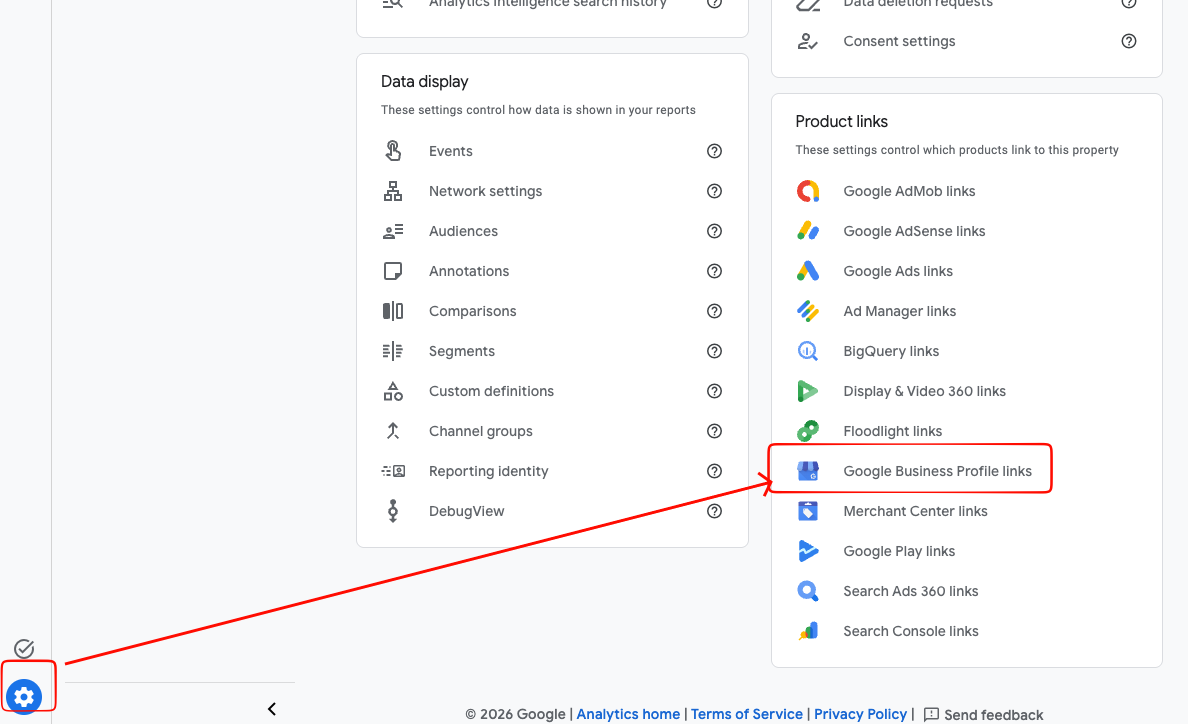The image size is (1188, 724).
Task: Click the Channel groups merge icon
Action: pos(392,431)
